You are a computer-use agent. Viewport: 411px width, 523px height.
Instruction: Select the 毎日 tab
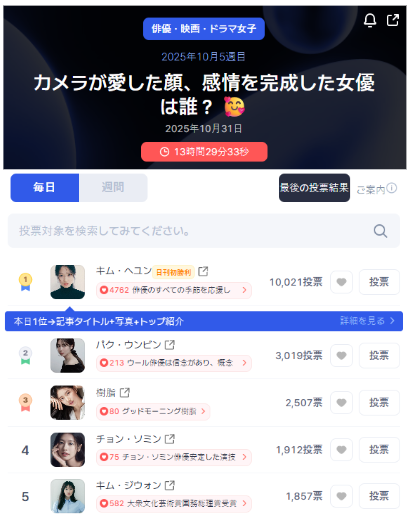[x=45, y=188]
